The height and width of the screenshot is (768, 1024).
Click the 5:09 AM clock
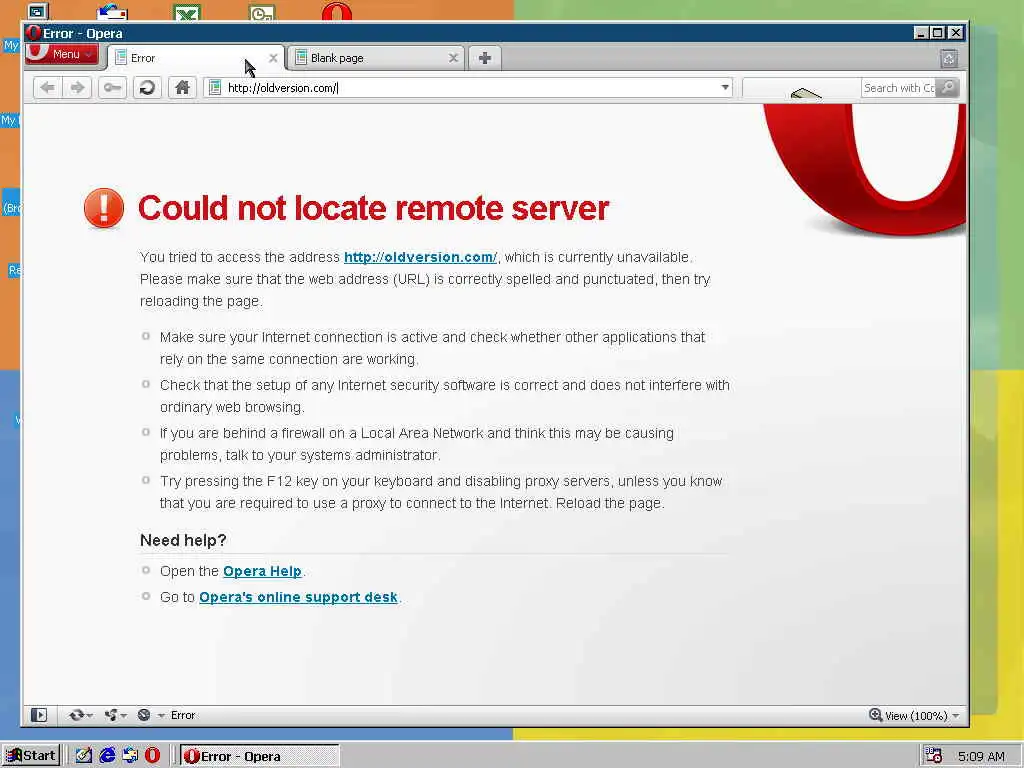pos(981,756)
